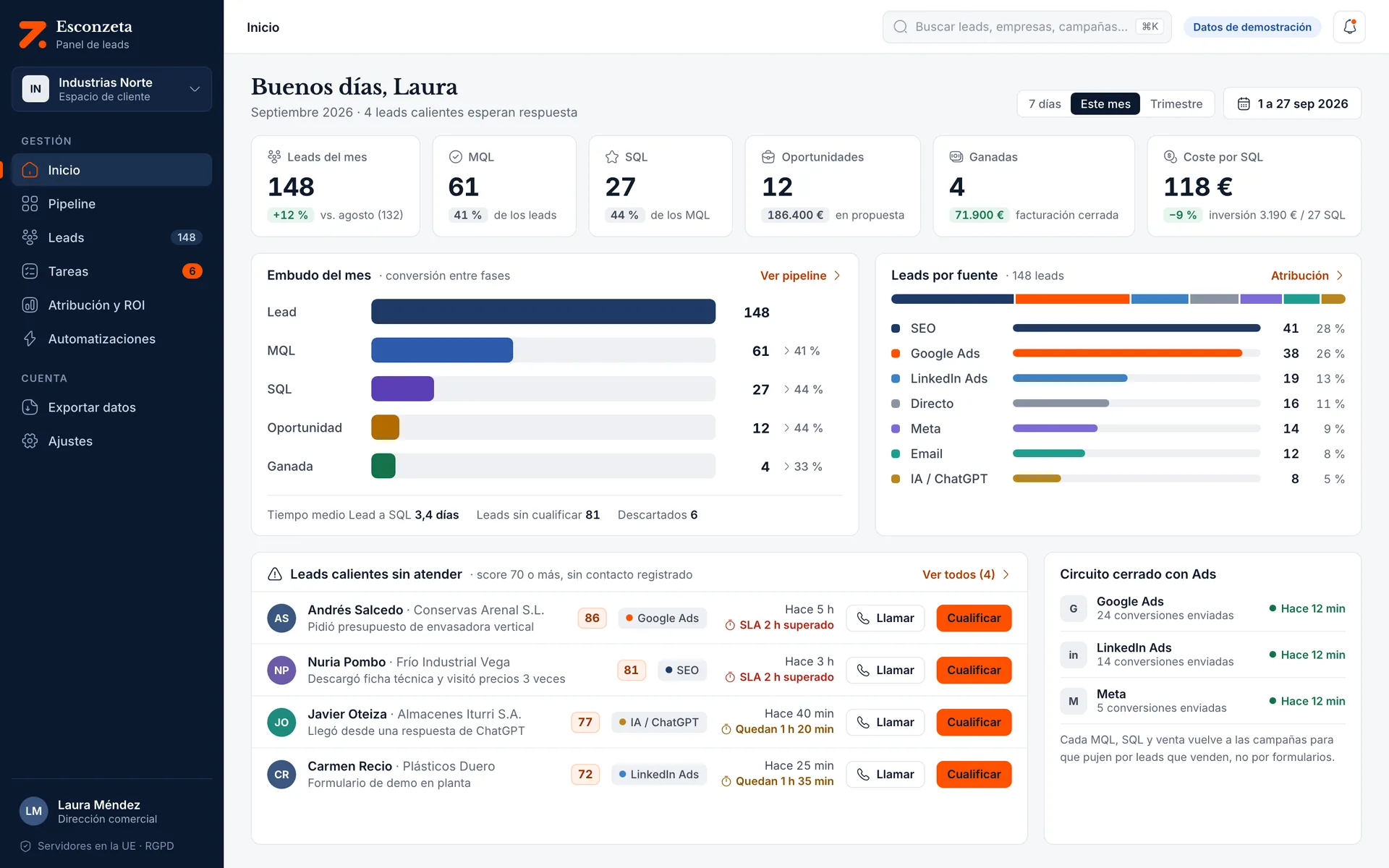
Task: Open notifications bell icon
Action: pos(1349,27)
